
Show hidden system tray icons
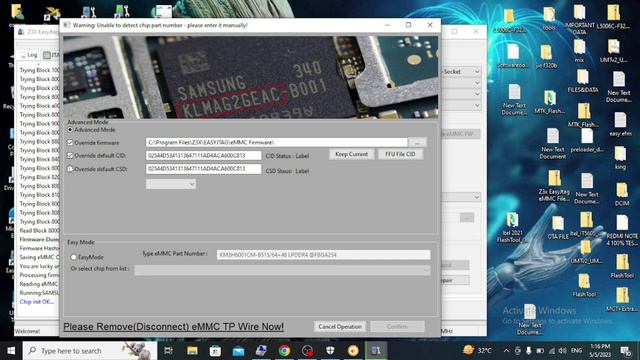pos(507,351)
